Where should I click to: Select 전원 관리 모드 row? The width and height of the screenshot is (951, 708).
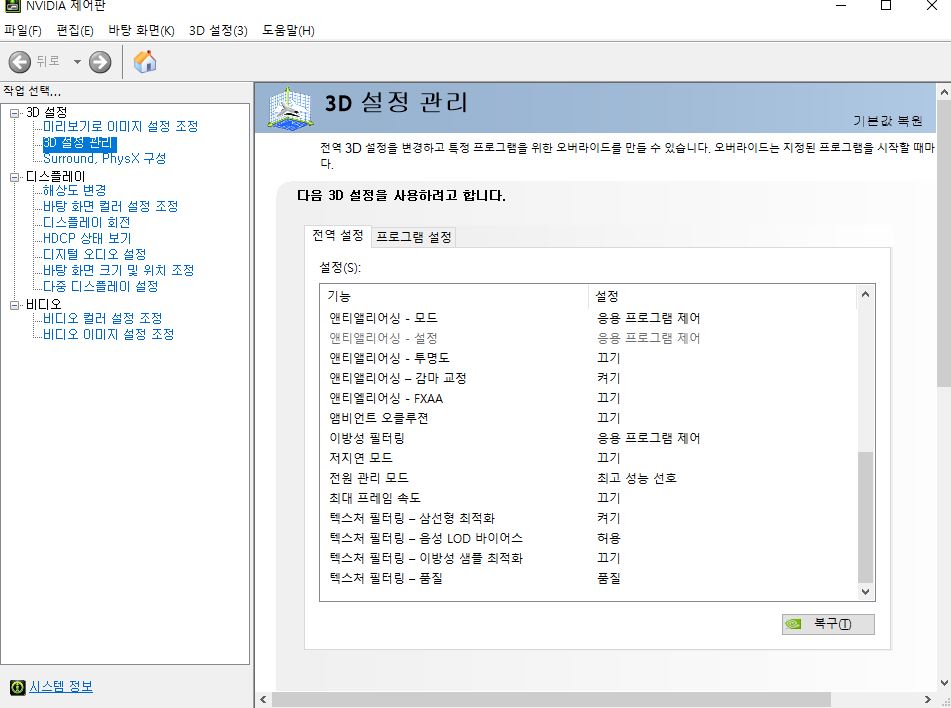[588, 478]
